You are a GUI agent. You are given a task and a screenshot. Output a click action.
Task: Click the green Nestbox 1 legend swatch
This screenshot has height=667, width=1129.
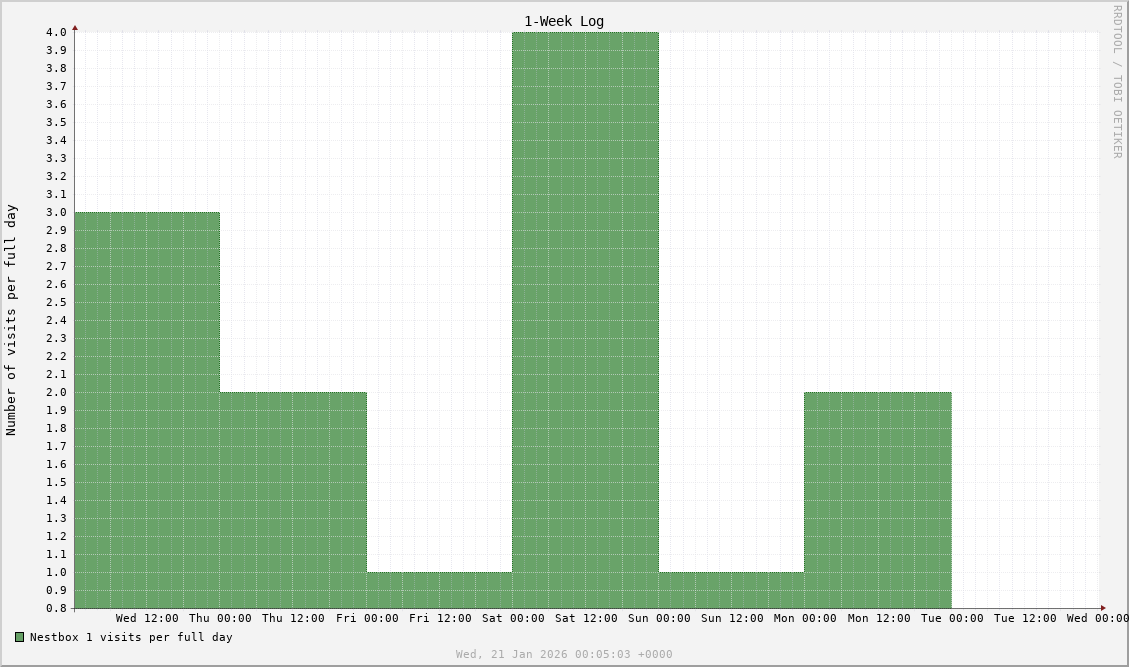[19, 637]
